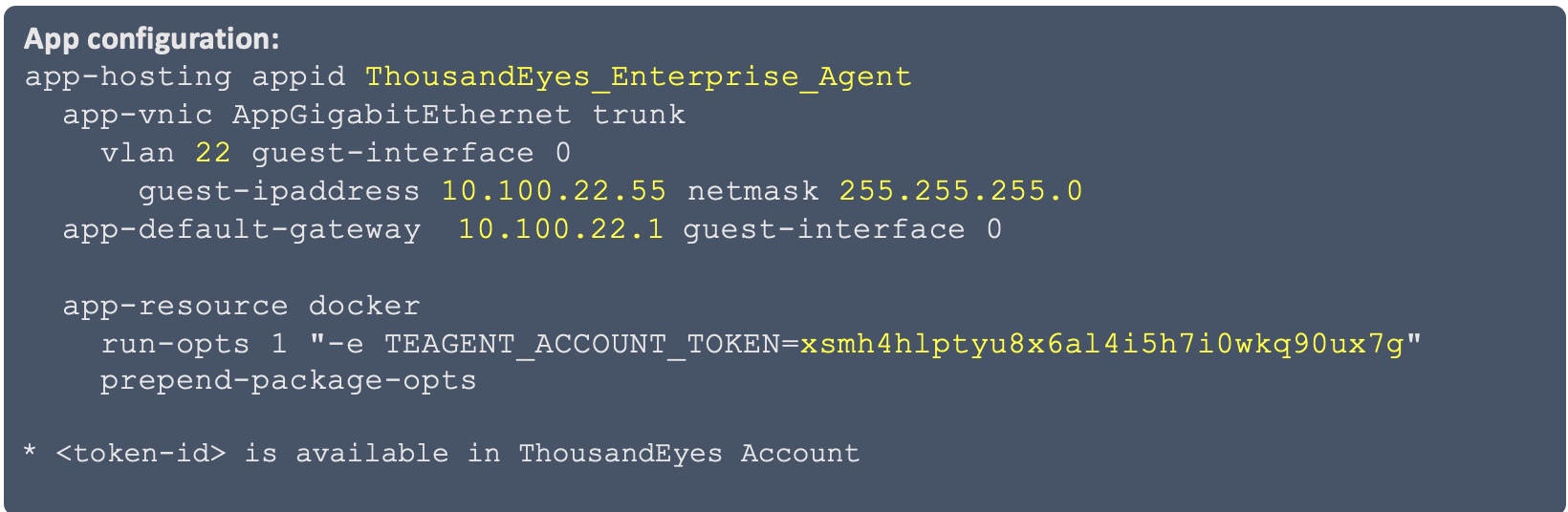Image resolution: width=1568 pixels, height=512 pixels.
Task: Click the ThousandEyes_Enterprise_Agent app ID
Action: point(638,76)
